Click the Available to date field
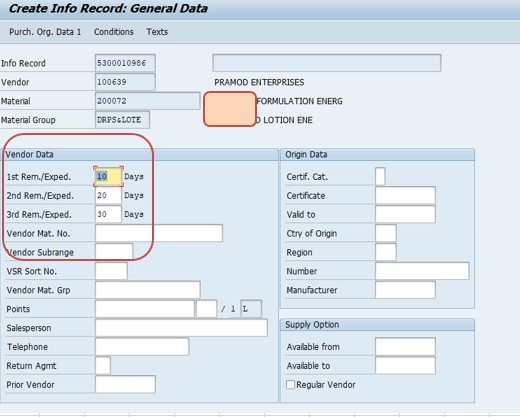The image size is (520, 417). [x=405, y=365]
